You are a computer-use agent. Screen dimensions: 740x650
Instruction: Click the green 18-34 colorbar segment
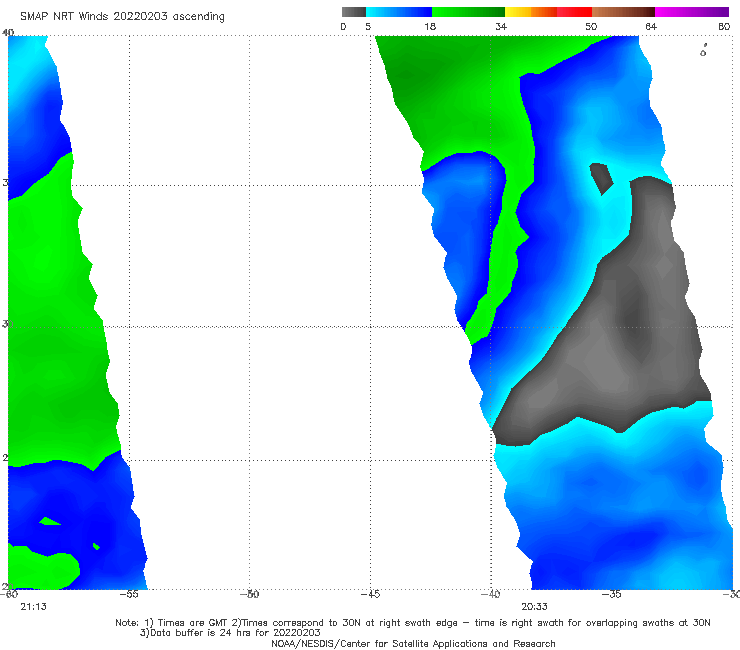[468, 12]
